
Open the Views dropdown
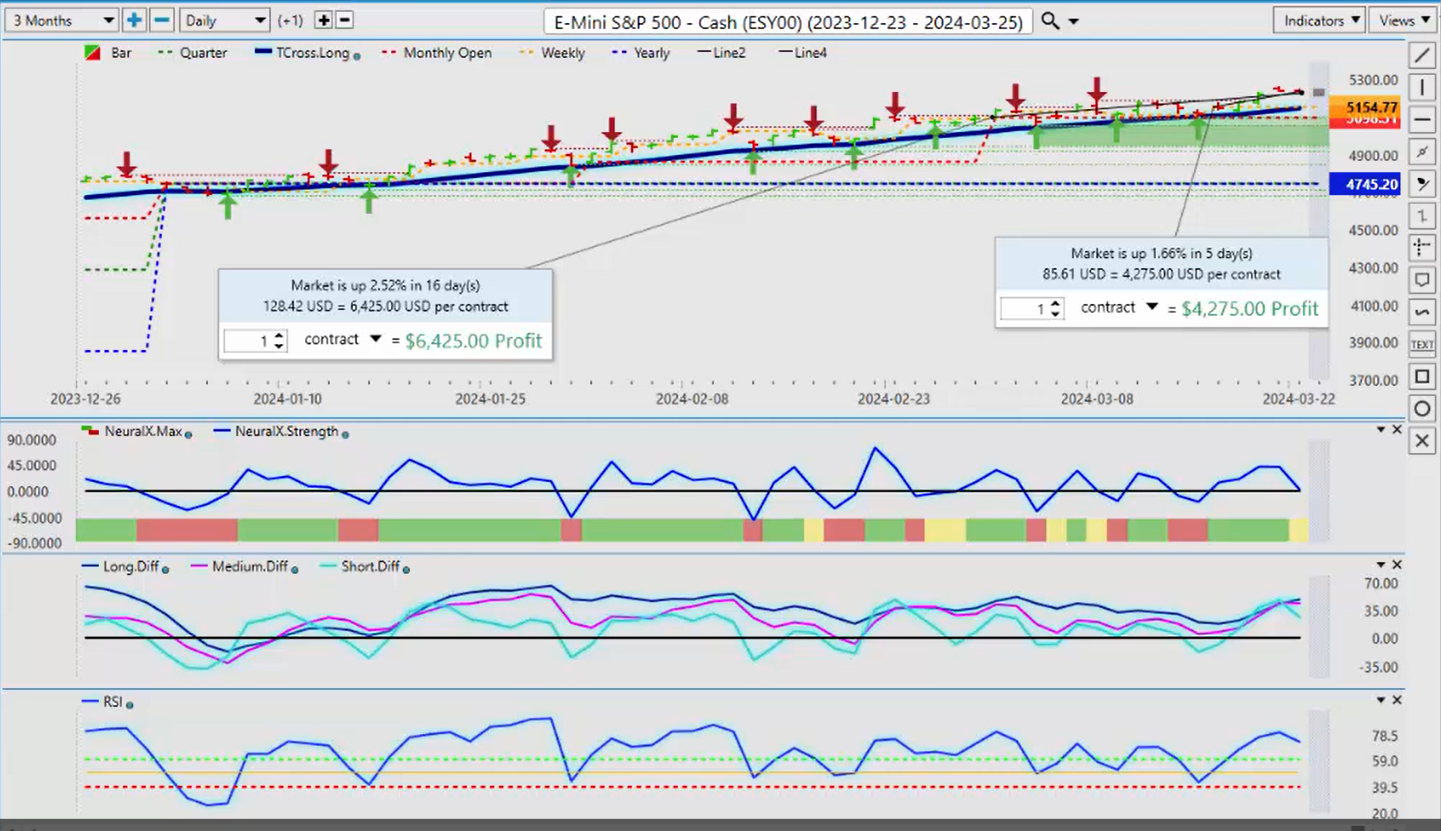pos(1403,20)
